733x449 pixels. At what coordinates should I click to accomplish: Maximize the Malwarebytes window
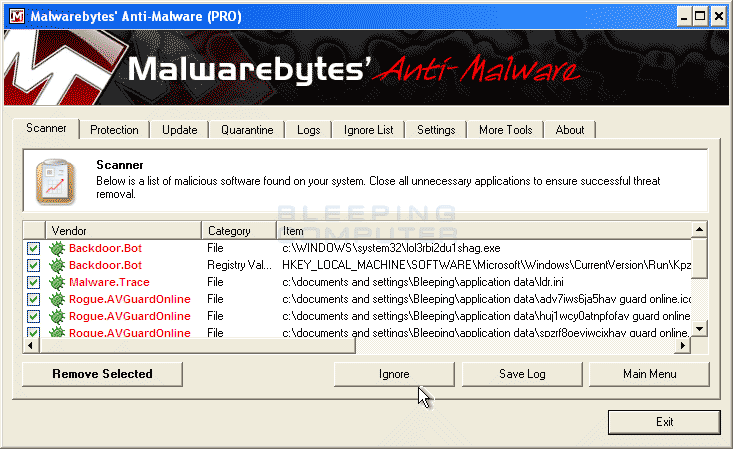point(700,17)
